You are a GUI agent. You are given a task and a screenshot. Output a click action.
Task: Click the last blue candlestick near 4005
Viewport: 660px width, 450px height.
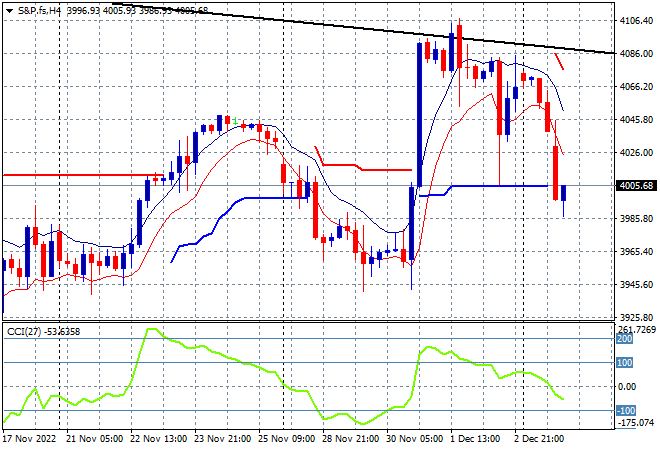coord(564,193)
